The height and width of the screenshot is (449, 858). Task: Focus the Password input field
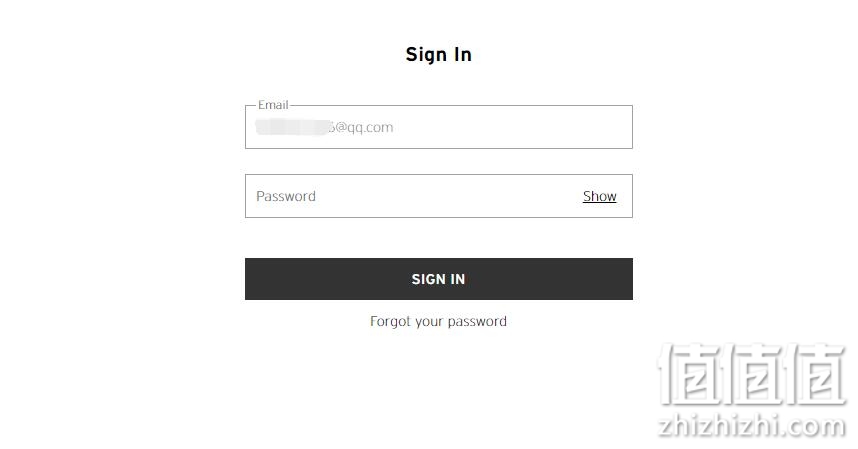pyautogui.click(x=438, y=196)
